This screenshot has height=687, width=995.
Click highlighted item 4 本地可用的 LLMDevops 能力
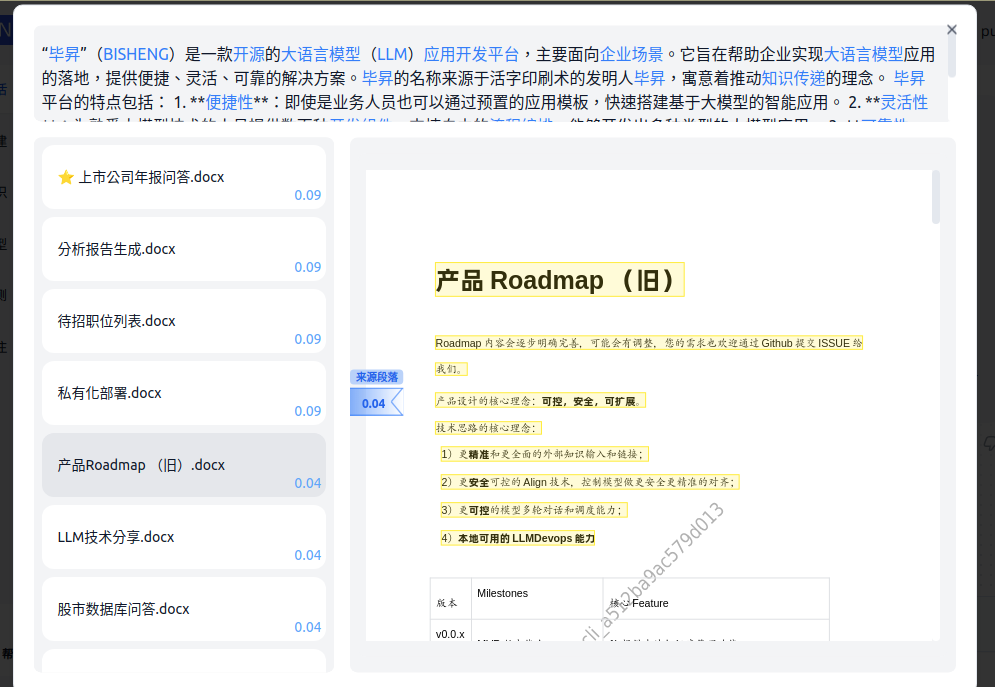(x=518, y=539)
